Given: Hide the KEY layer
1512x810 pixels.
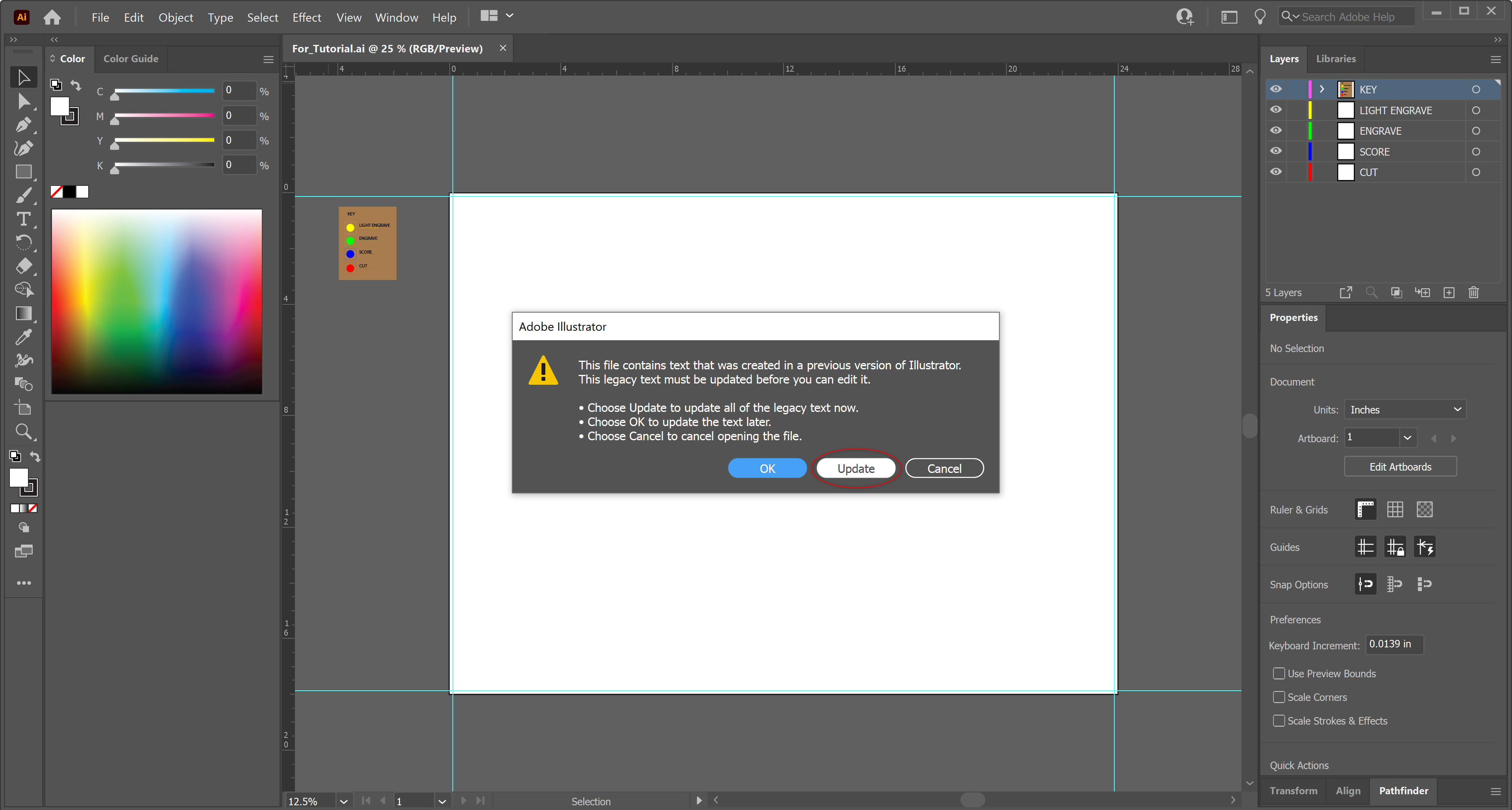Looking at the screenshot, I should (1276, 89).
